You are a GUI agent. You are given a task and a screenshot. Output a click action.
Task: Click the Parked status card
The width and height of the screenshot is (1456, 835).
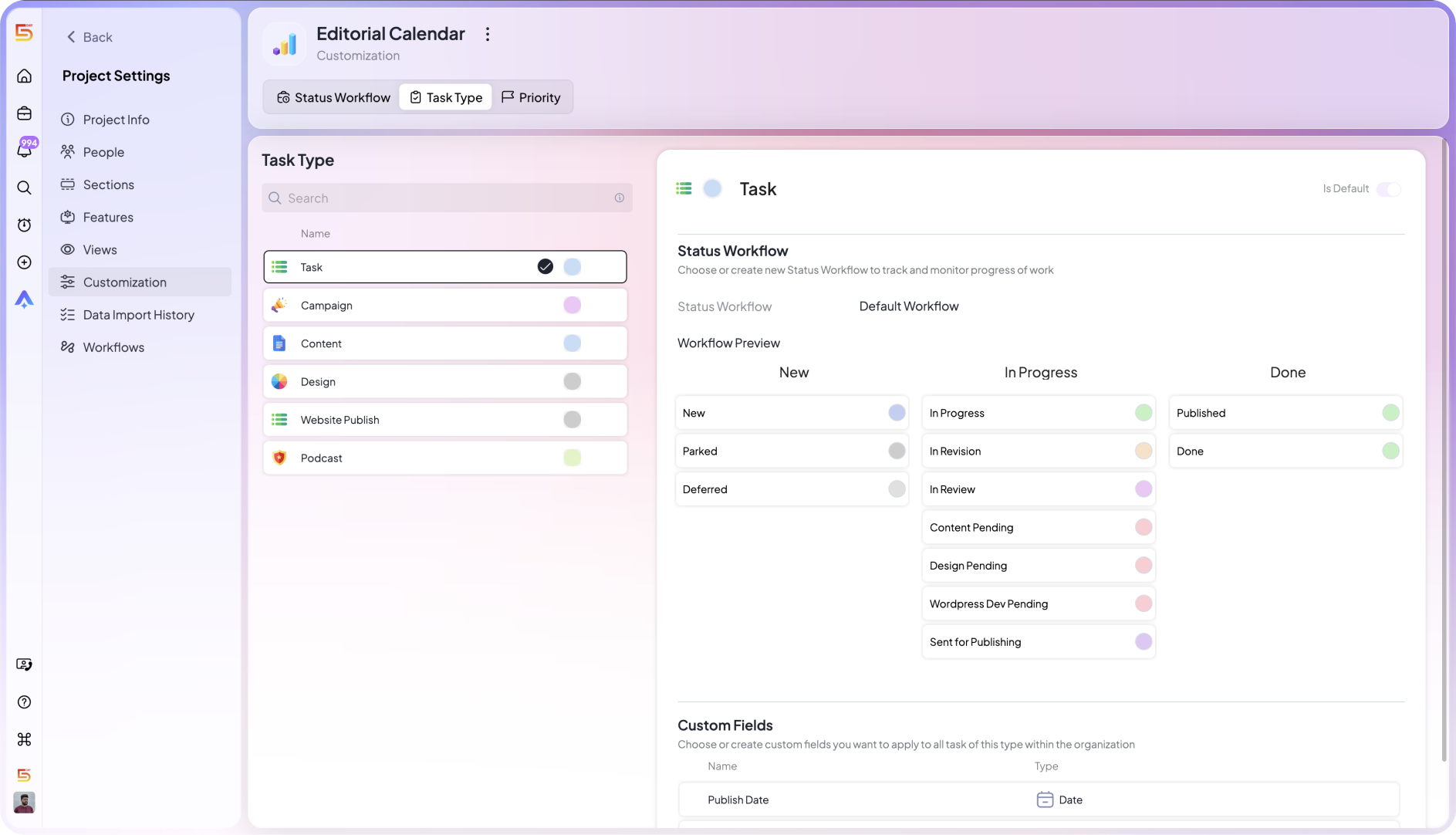(792, 451)
